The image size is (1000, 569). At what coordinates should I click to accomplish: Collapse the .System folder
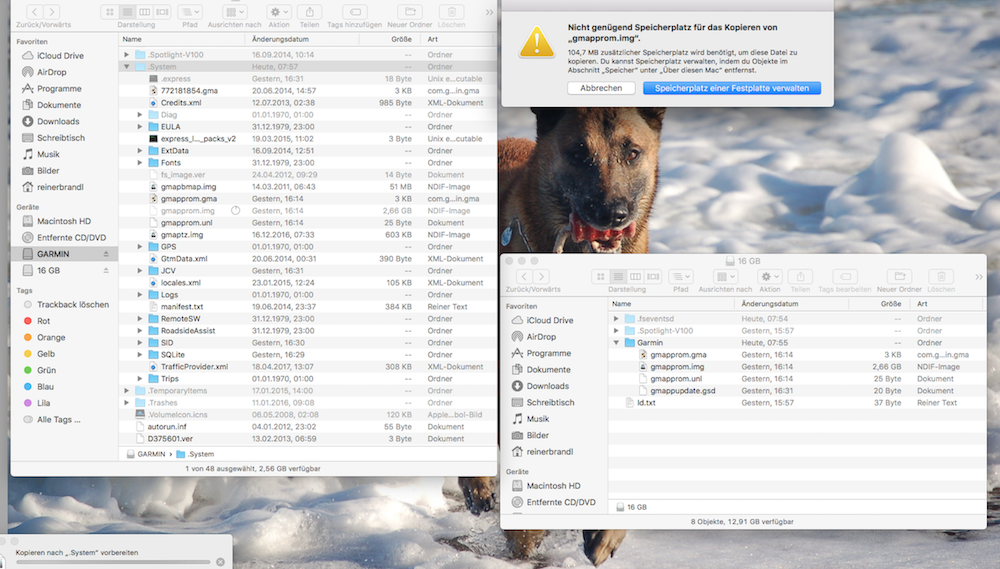coord(126,66)
